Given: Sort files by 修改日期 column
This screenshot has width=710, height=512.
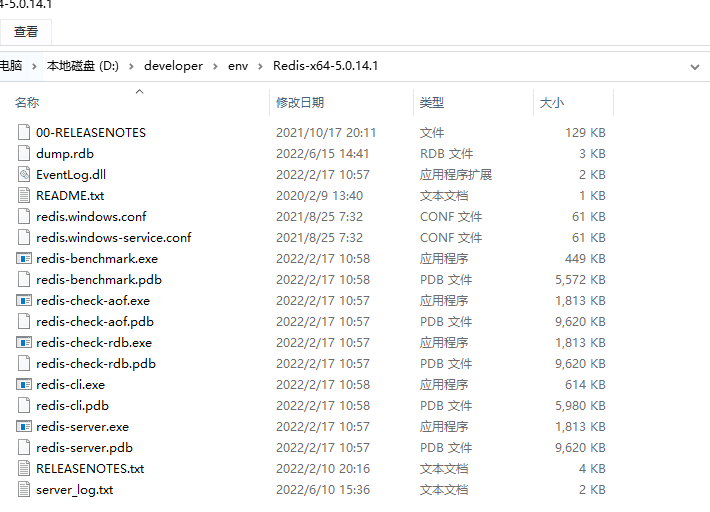Looking at the screenshot, I should (x=300, y=103).
